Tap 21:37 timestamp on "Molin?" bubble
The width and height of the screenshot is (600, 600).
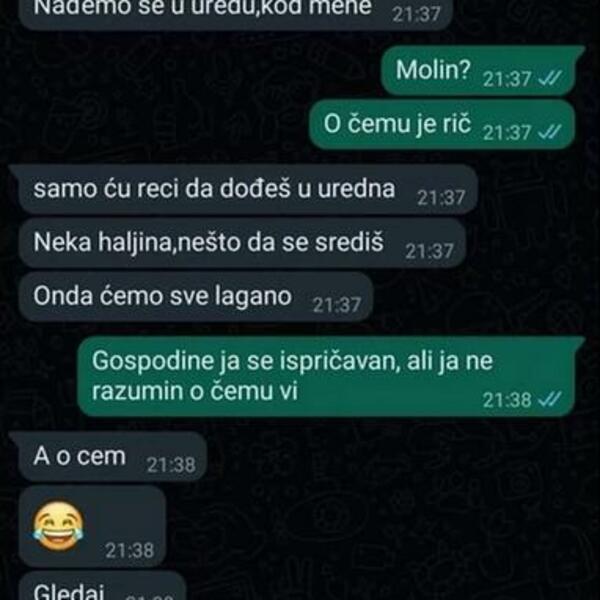pyautogui.click(x=507, y=79)
